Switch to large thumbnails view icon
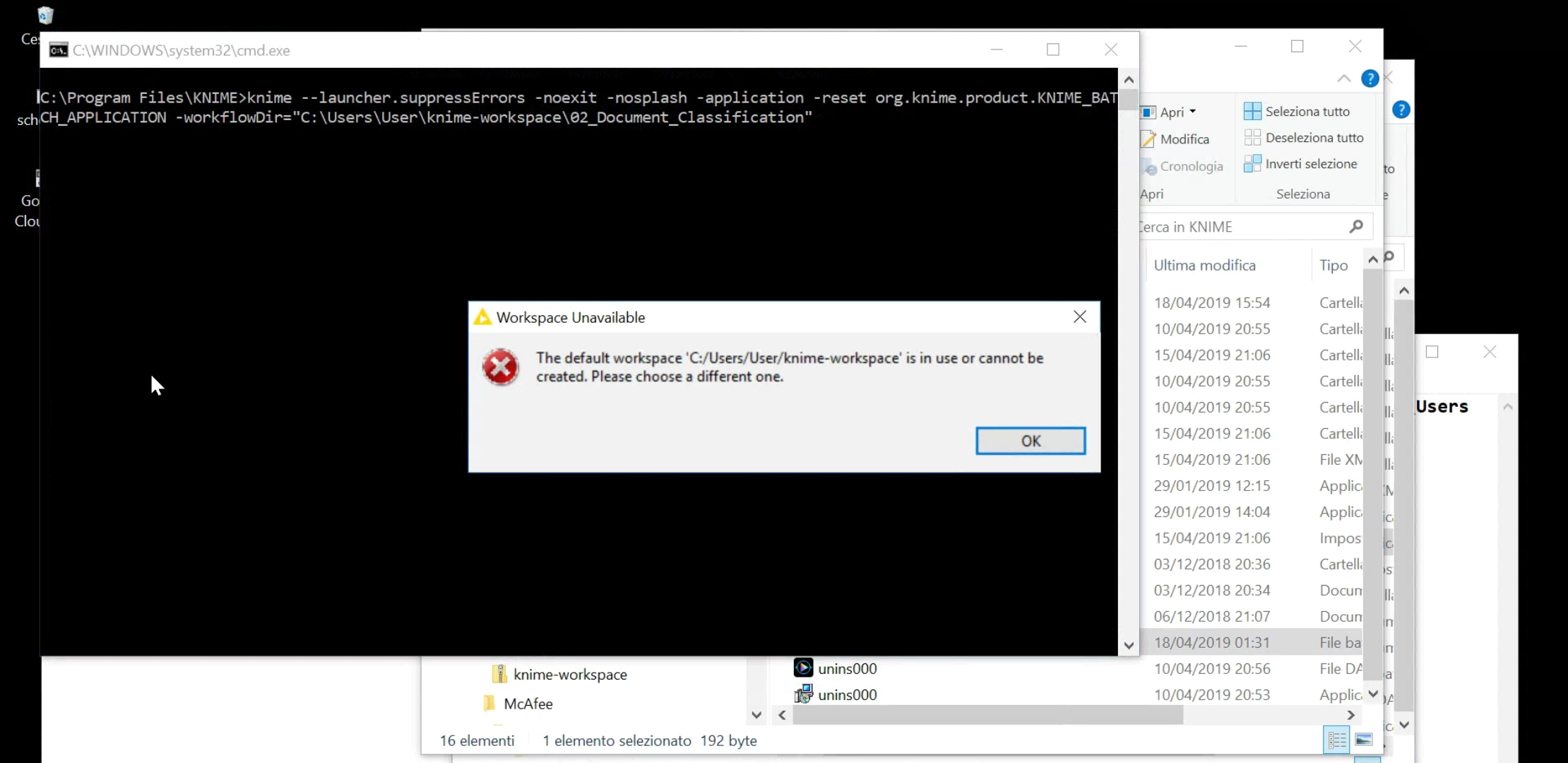This screenshot has height=763, width=1568. 1364,740
